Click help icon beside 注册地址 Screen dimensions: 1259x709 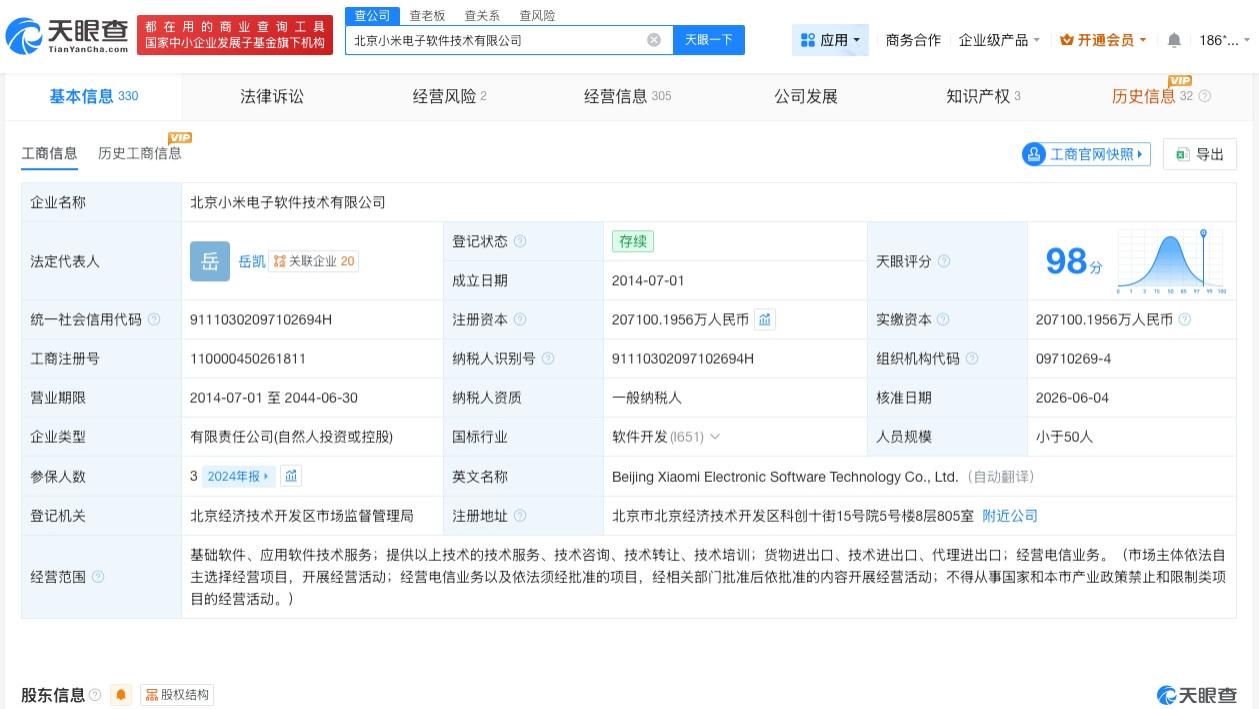(x=520, y=516)
